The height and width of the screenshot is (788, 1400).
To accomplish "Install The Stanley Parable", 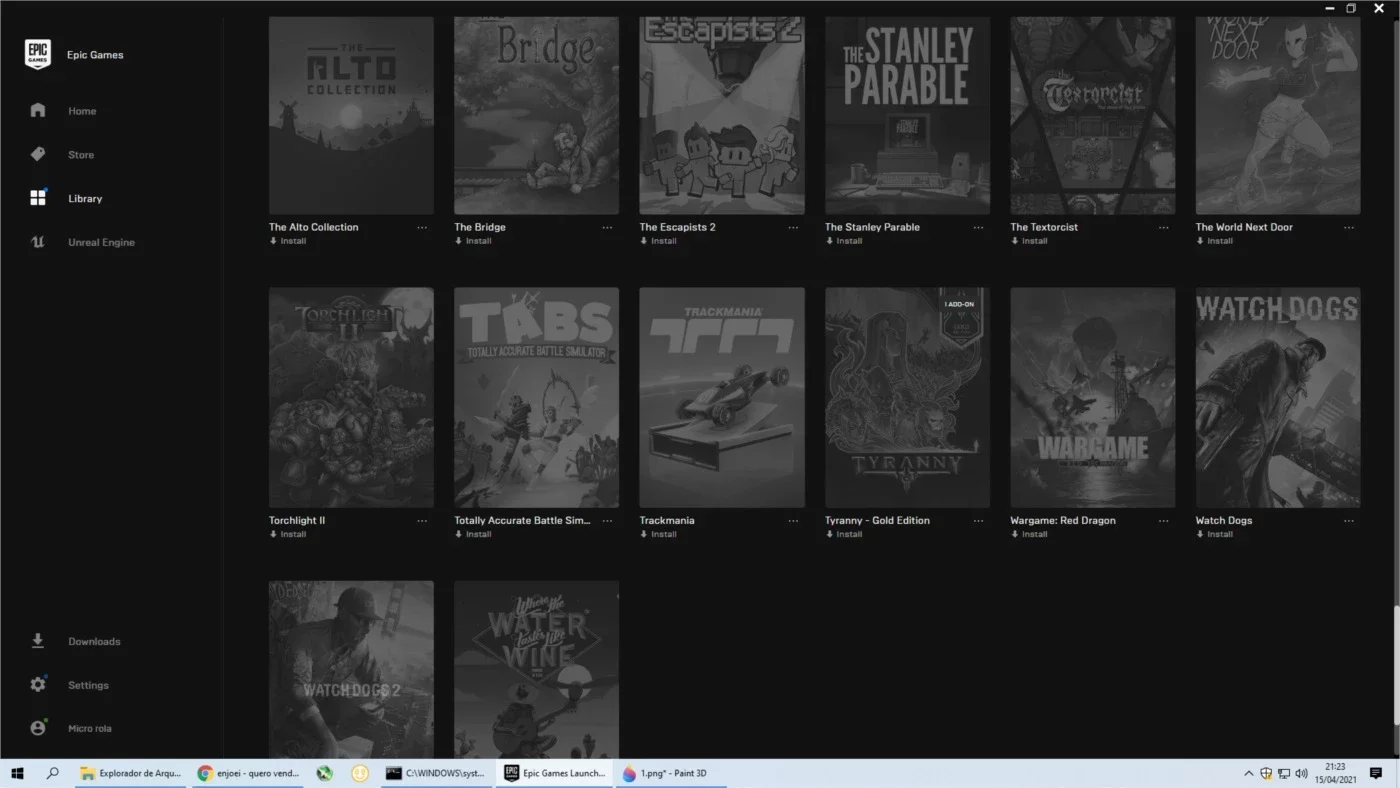I will [x=844, y=241].
